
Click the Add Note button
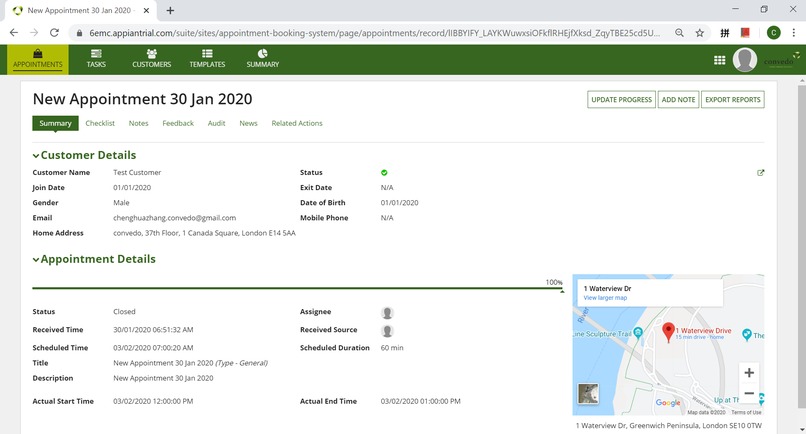[x=679, y=100]
